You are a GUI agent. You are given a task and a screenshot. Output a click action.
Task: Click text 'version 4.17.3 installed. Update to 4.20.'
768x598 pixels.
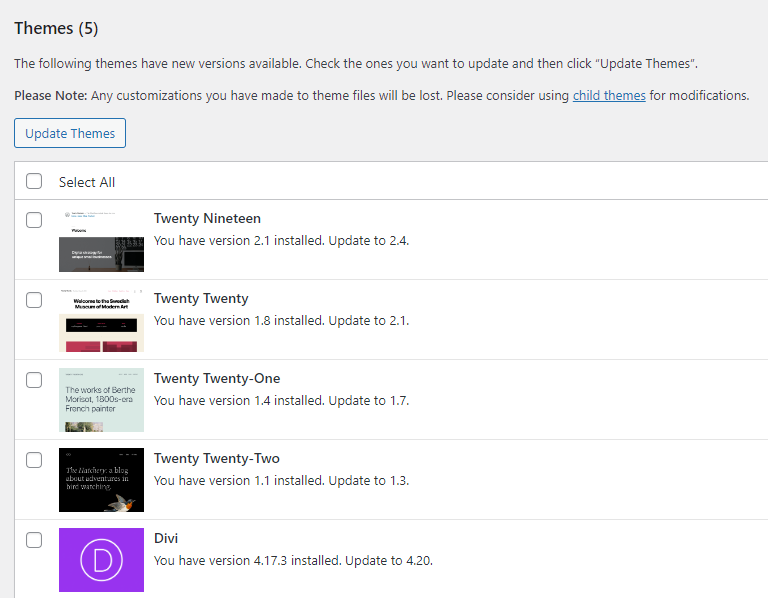319,560
